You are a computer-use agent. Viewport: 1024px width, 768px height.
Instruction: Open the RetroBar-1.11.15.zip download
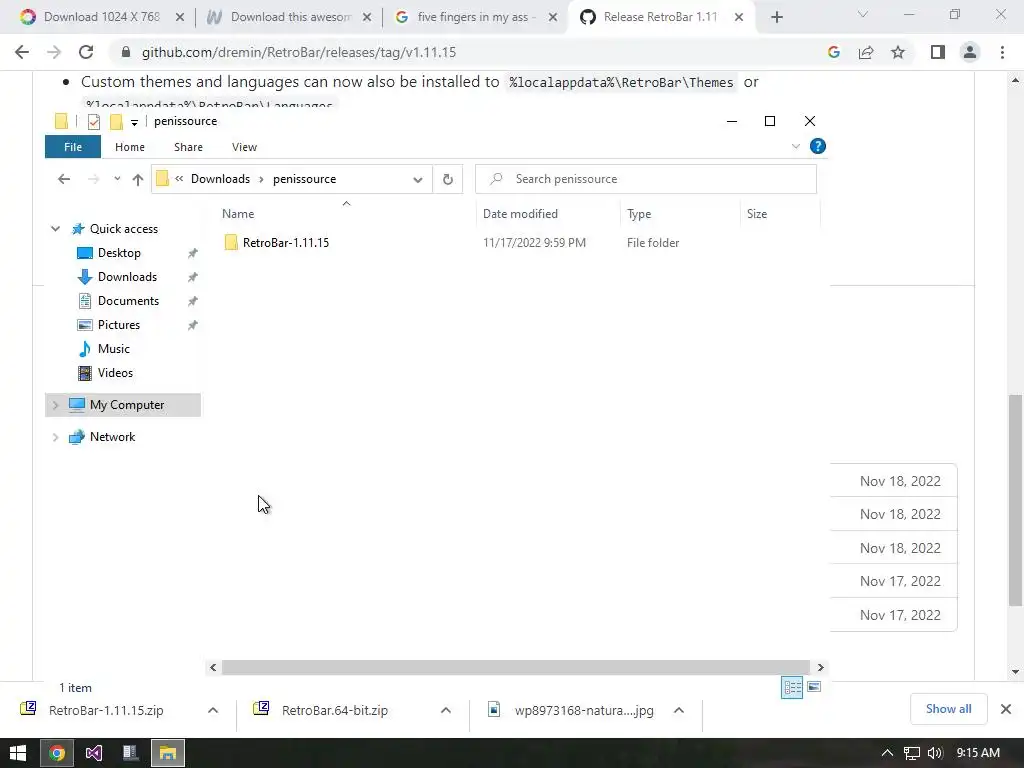(x=106, y=710)
